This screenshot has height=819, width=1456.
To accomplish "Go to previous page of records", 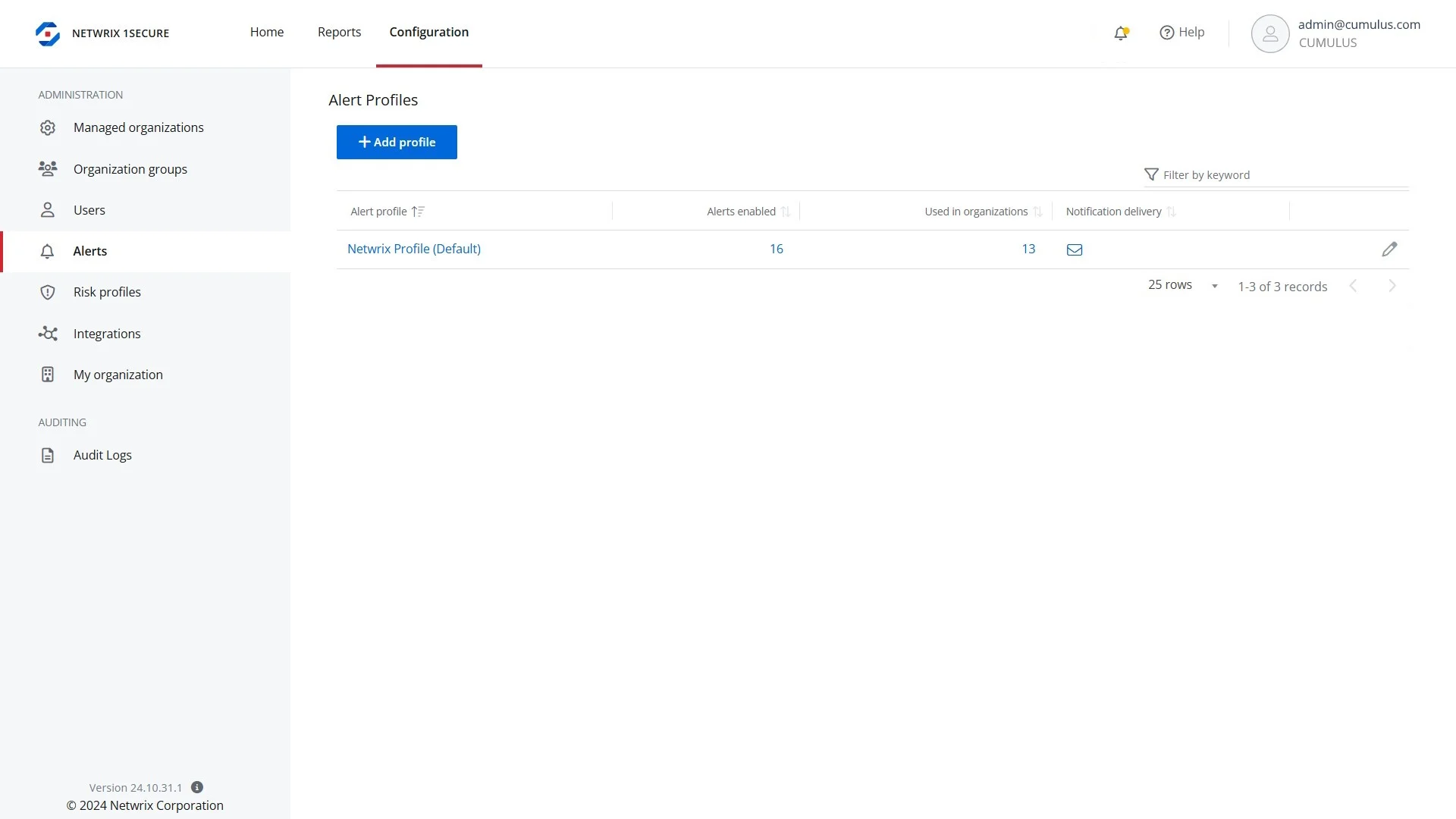I will pyautogui.click(x=1353, y=286).
